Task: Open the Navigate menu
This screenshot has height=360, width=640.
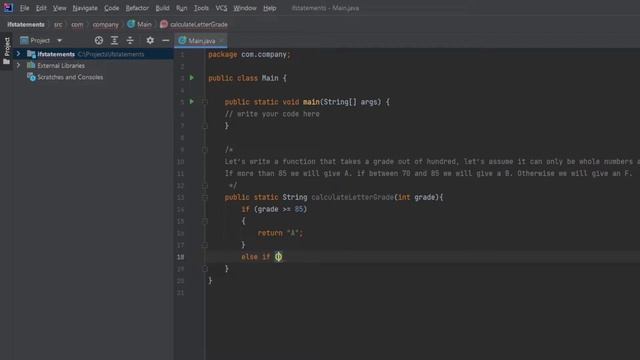Action: pyautogui.click(x=85, y=8)
